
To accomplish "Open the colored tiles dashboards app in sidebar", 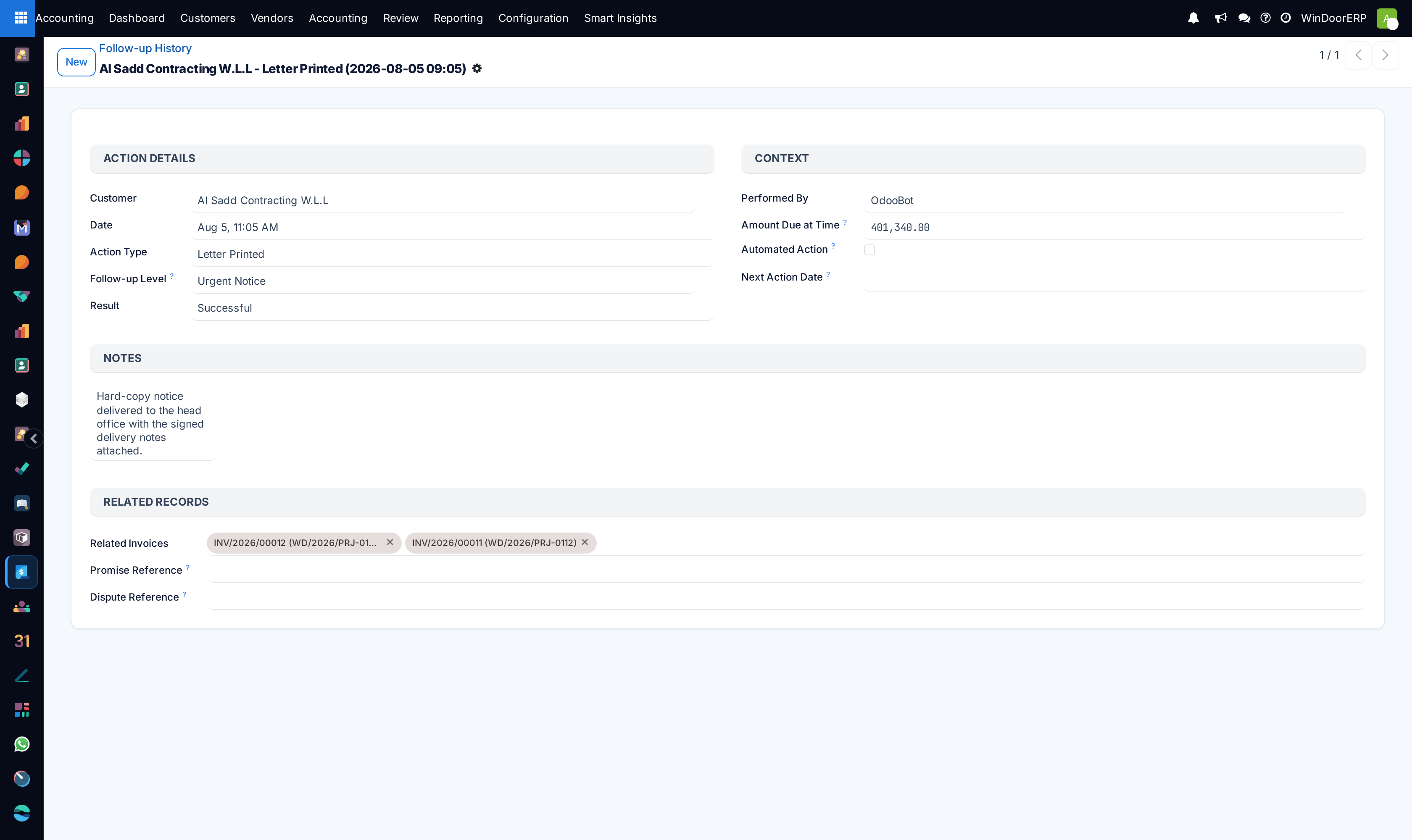I will tap(21, 710).
